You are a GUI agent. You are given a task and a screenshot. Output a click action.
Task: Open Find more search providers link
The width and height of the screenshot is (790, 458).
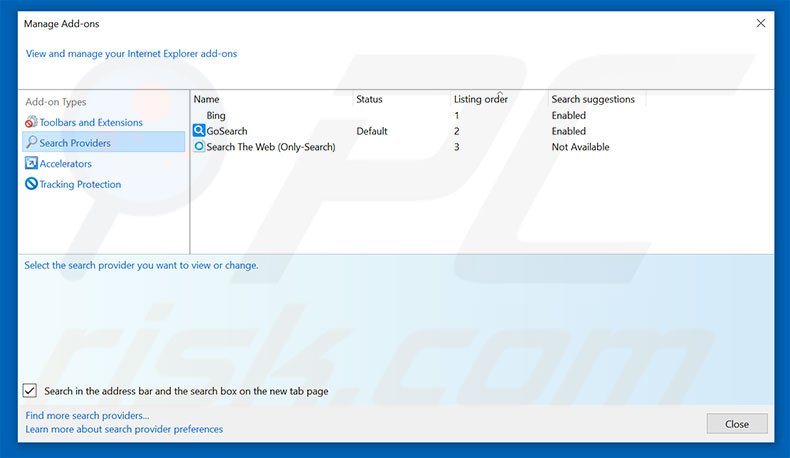(x=88, y=415)
